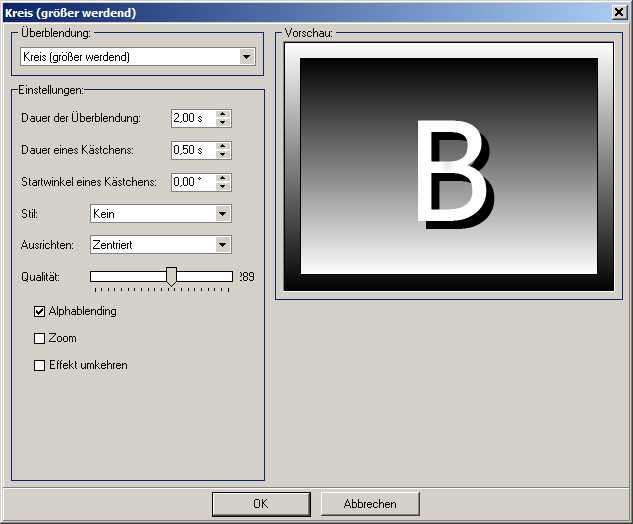The height and width of the screenshot is (524, 633).
Task: Click the Startwinkel eines Kästchens value field
Action: pos(193,183)
